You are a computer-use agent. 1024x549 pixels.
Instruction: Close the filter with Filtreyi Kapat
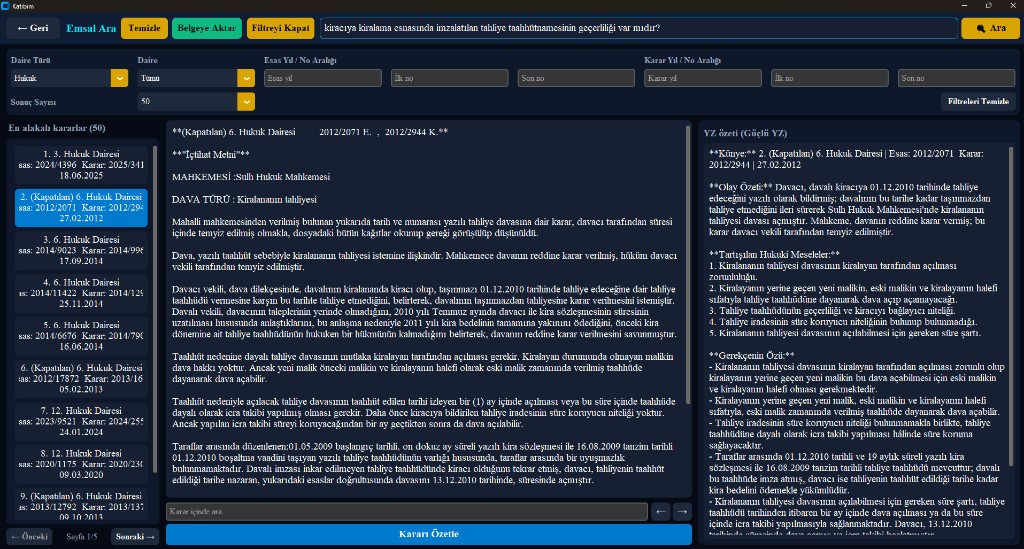coord(280,28)
